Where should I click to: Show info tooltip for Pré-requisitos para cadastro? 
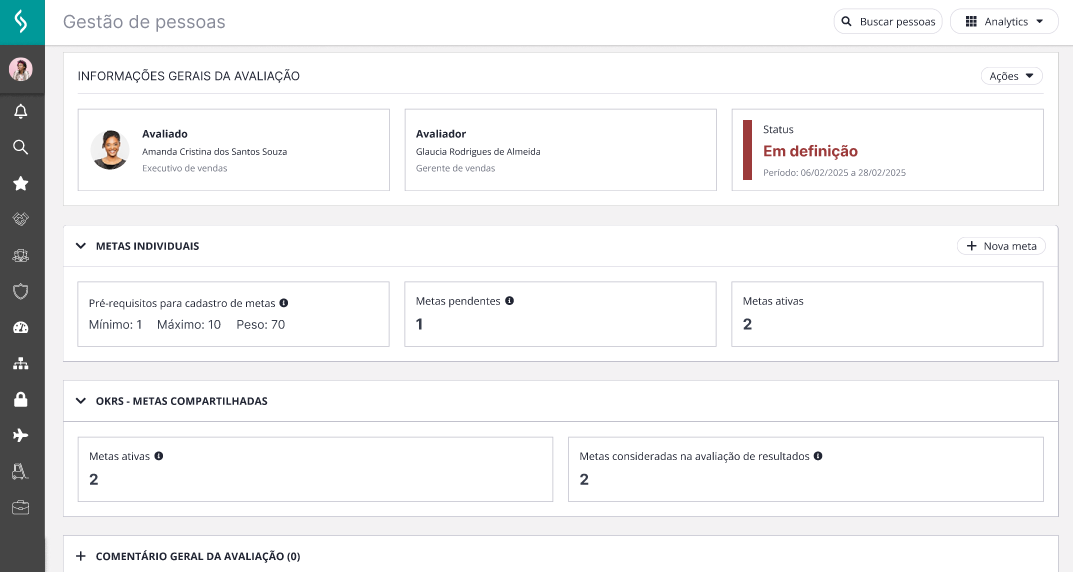click(x=283, y=302)
